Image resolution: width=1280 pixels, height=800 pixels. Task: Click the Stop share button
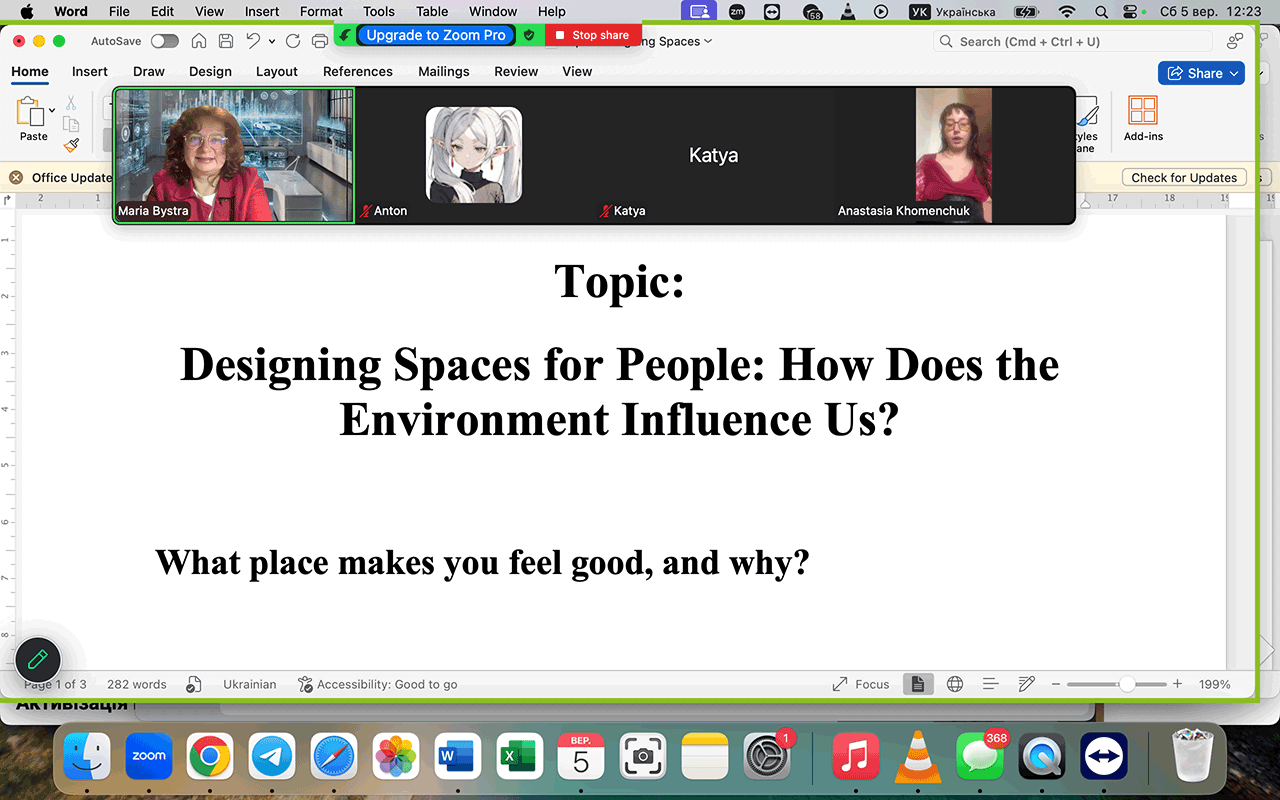point(593,35)
